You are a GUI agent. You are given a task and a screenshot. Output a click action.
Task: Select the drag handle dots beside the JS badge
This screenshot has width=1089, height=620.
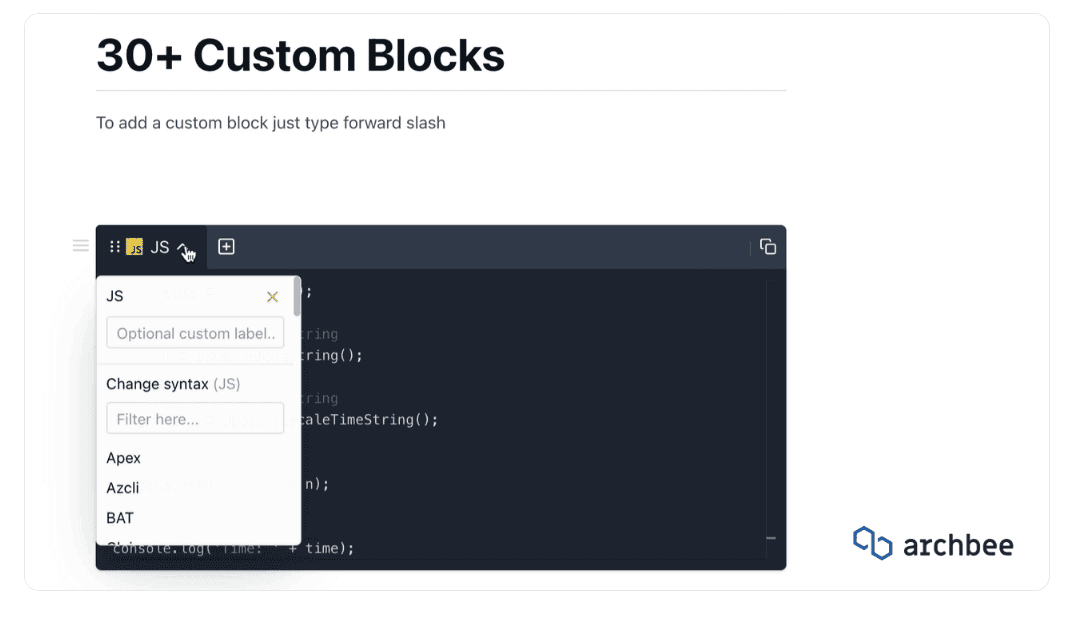(116, 246)
